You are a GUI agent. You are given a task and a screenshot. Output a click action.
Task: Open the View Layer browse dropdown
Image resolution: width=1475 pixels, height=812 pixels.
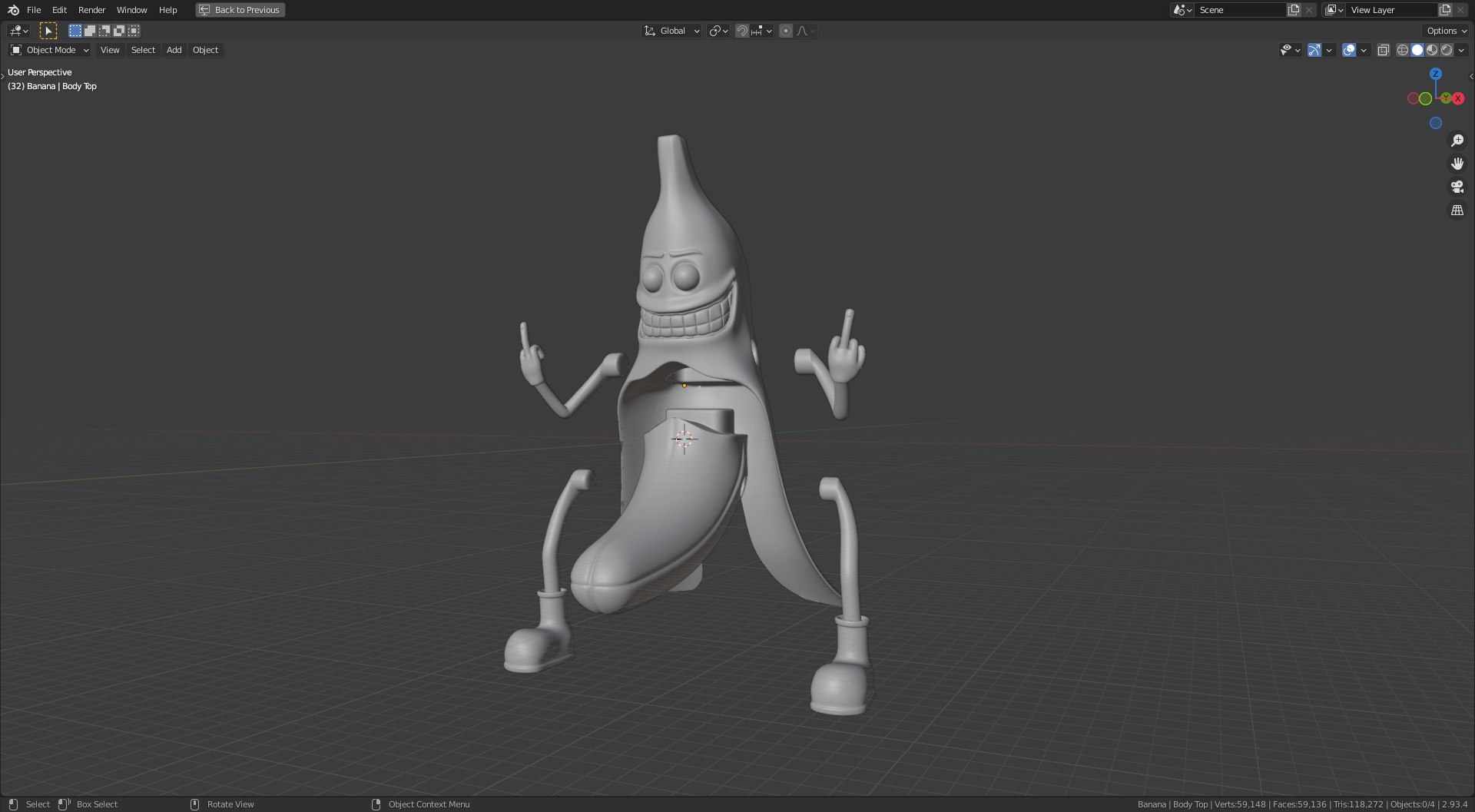(x=1334, y=10)
